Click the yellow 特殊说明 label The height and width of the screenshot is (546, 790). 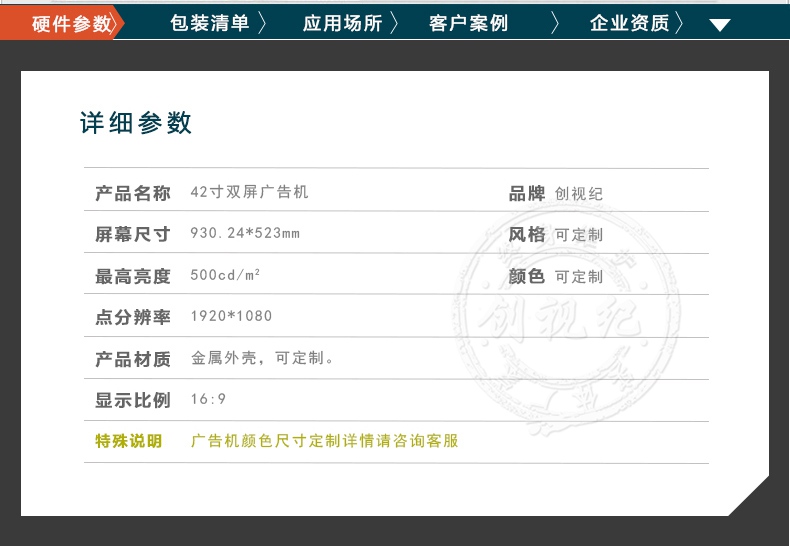point(128,440)
